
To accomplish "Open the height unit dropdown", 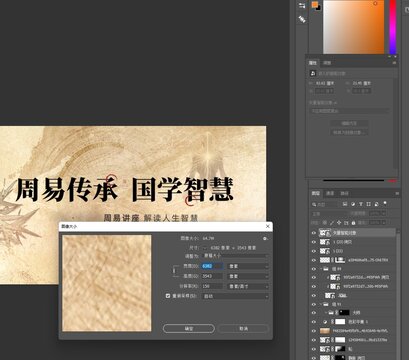I will (x=248, y=276).
